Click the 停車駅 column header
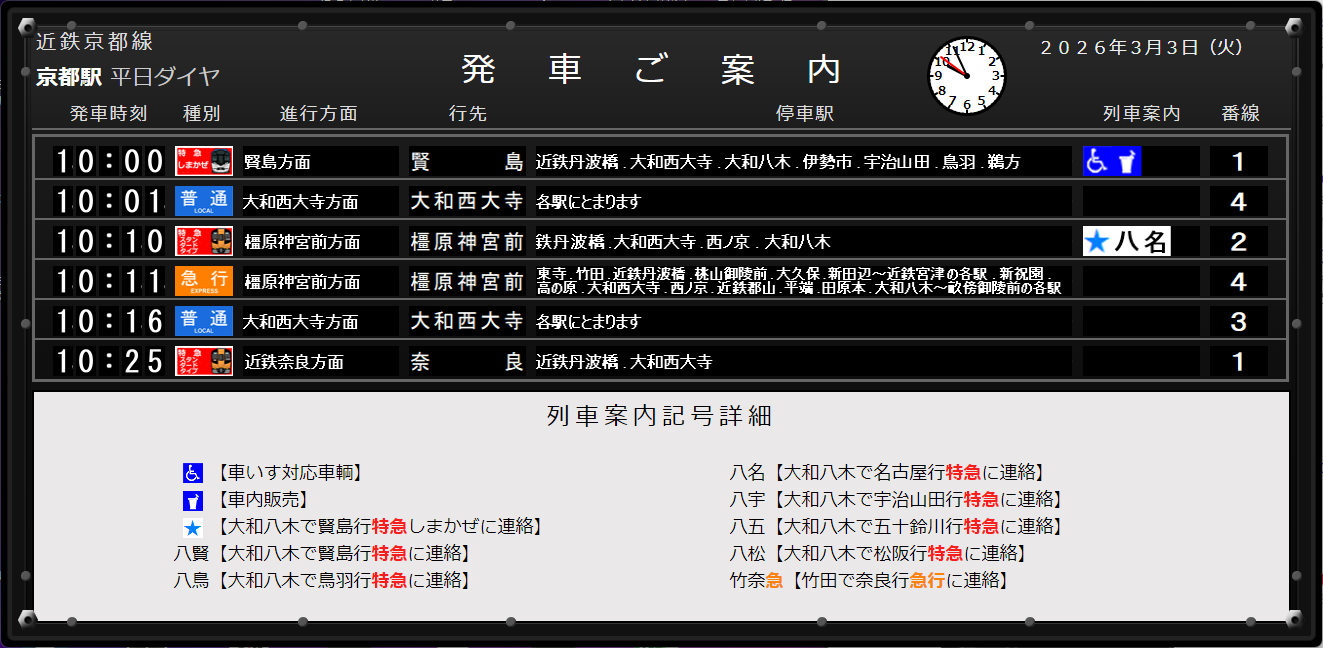Image resolution: width=1323 pixels, height=648 pixels. click(x=804, y=114)
